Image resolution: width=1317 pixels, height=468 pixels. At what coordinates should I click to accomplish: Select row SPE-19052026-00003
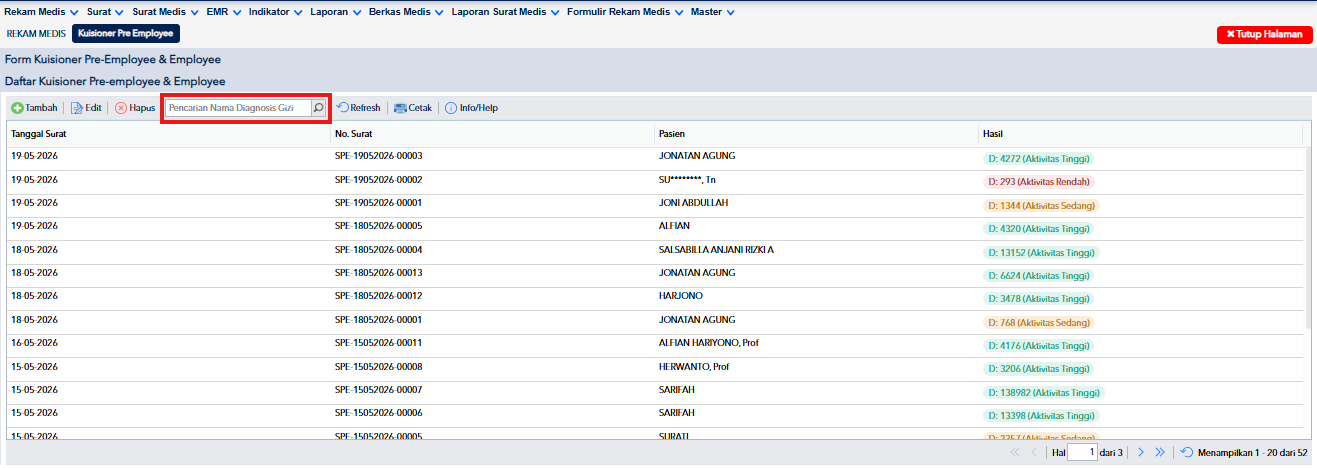point(654,158)
